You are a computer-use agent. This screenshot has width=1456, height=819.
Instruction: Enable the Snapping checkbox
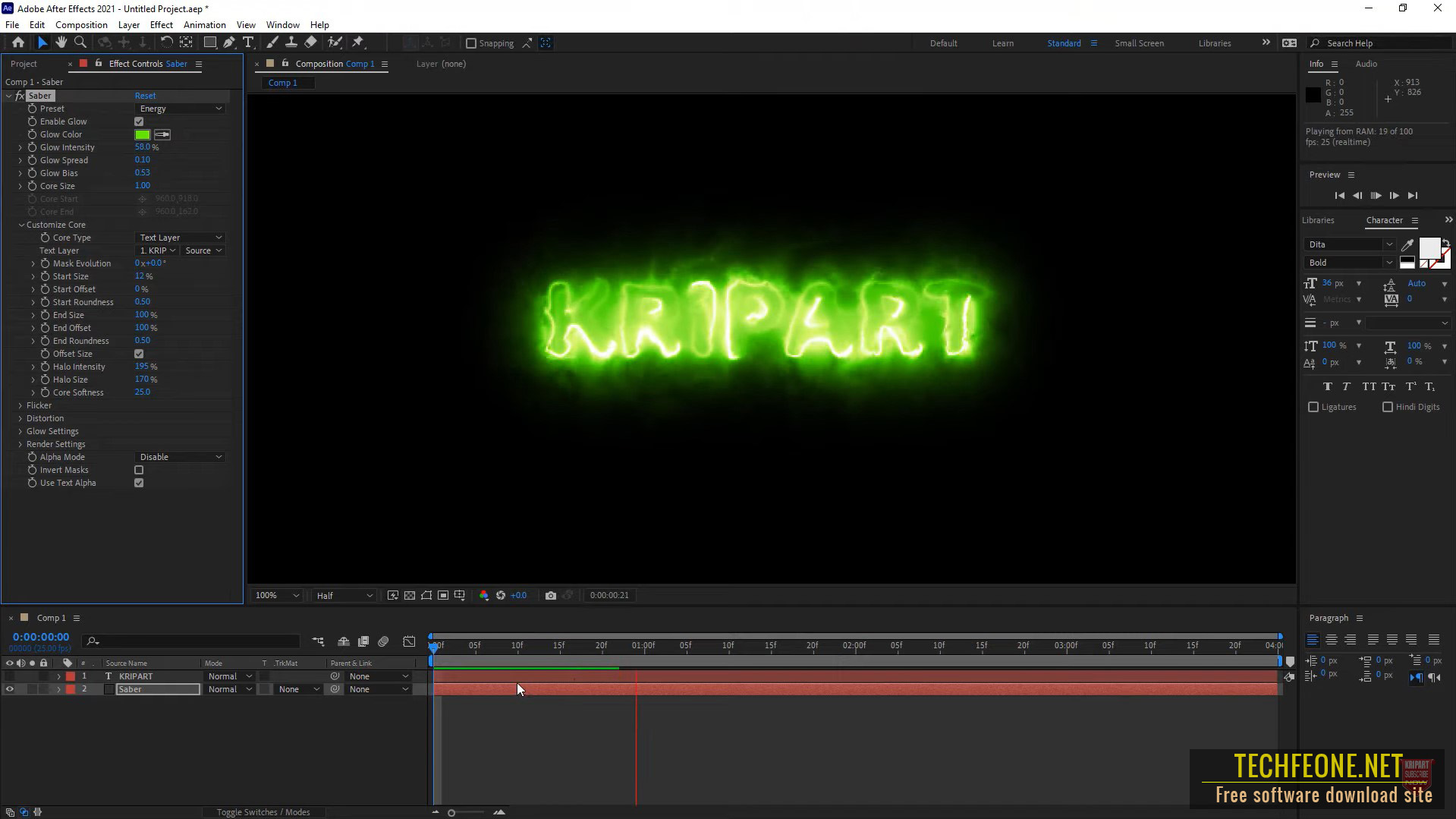471,43
